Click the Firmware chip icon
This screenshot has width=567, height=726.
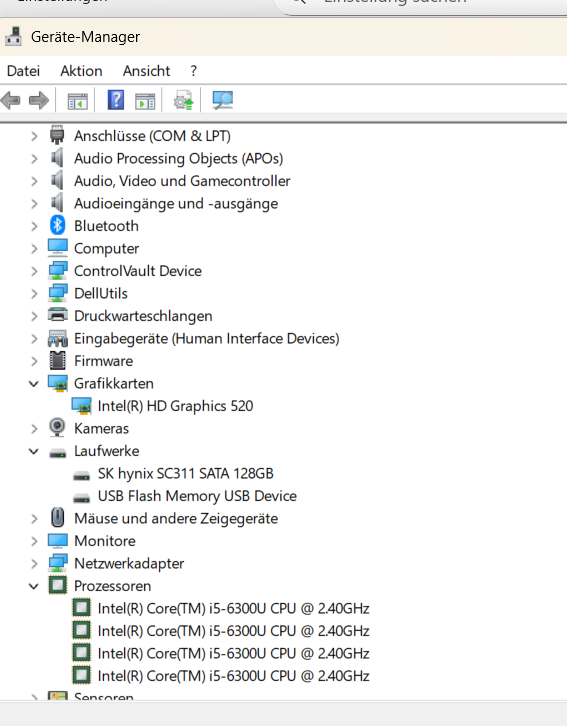(x=57, y=361)
